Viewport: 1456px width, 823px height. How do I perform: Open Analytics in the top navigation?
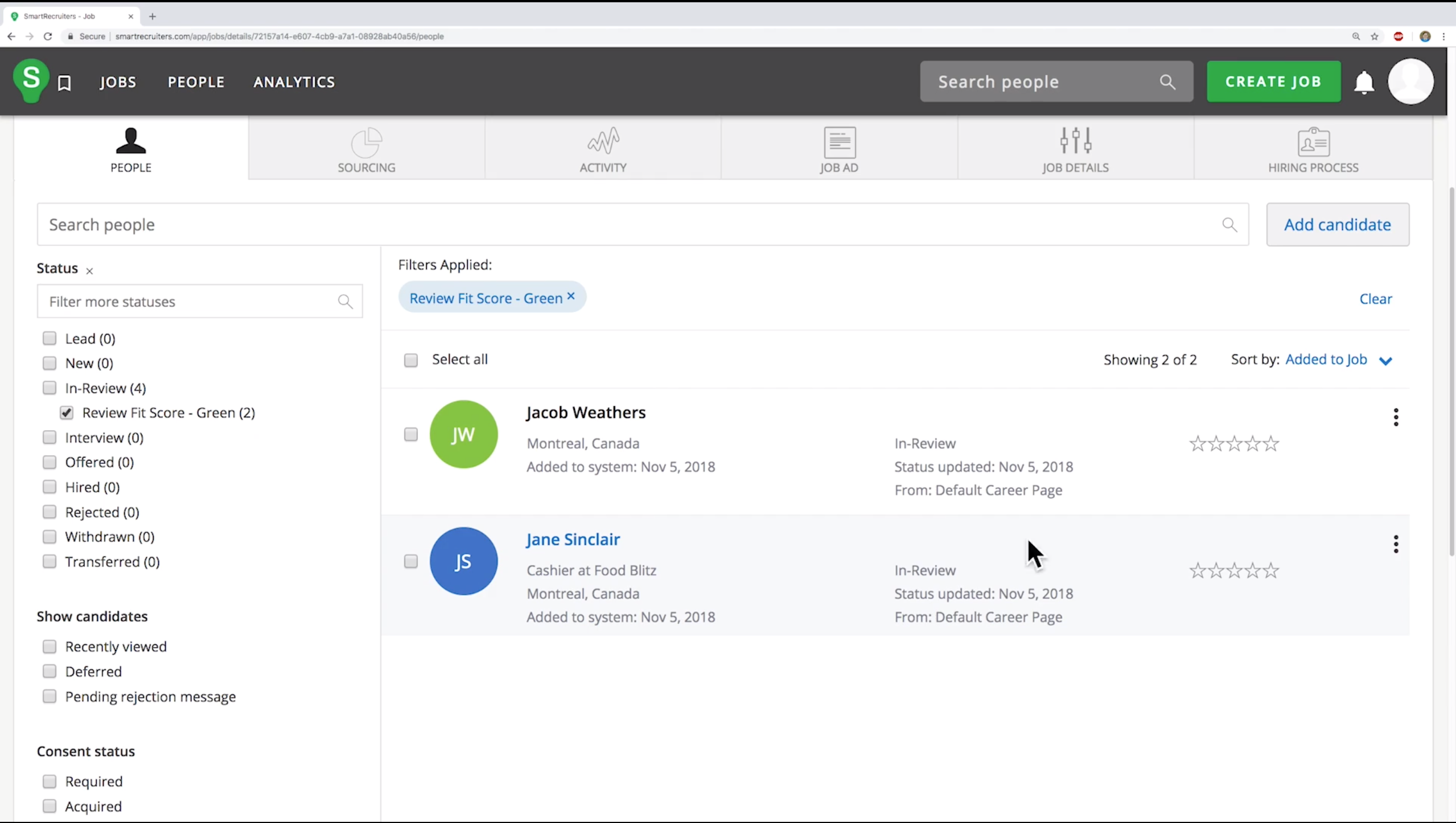coord(294,82)
